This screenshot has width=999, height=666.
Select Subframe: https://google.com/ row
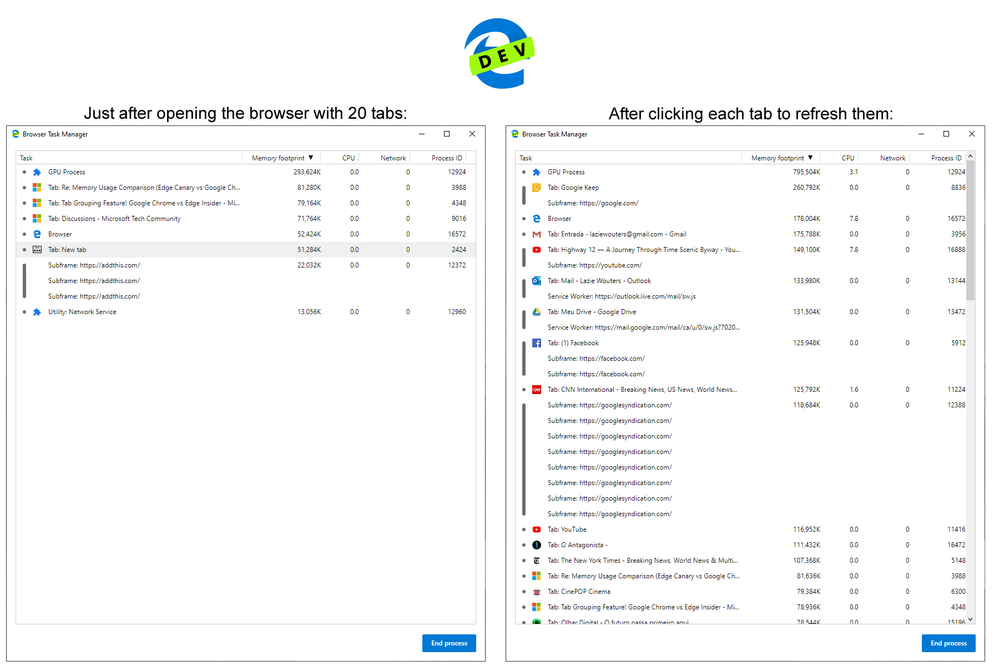tap(741, 203)
